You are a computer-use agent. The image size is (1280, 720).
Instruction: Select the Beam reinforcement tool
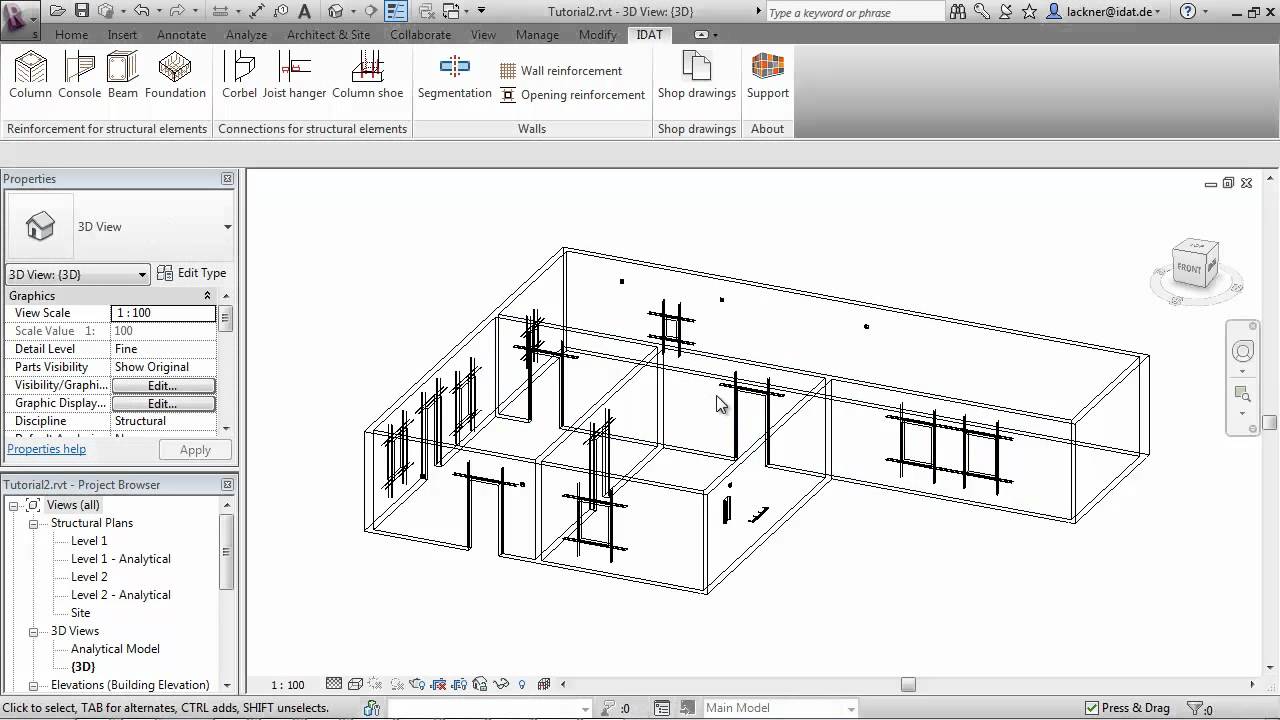coord(123,76)
